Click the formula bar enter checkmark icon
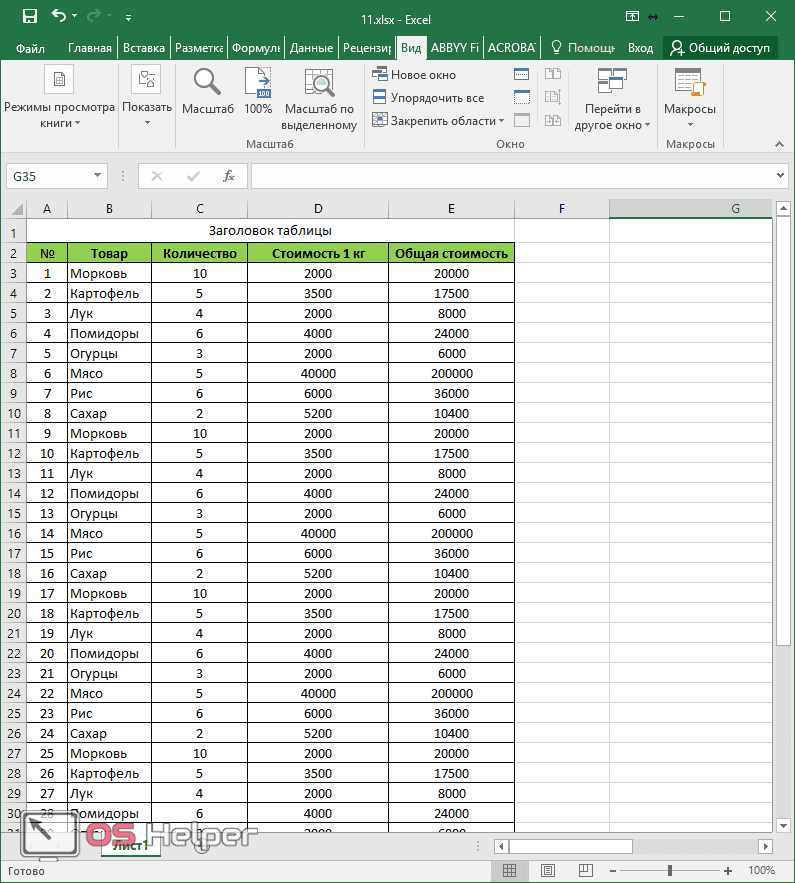 coord(193,176)
